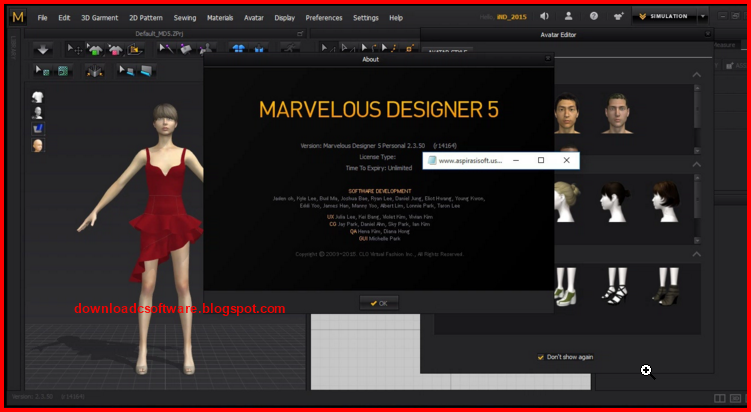Click the green texture select tool icon
This screenshot has width=751, height=412.
[x=43, y=71]
